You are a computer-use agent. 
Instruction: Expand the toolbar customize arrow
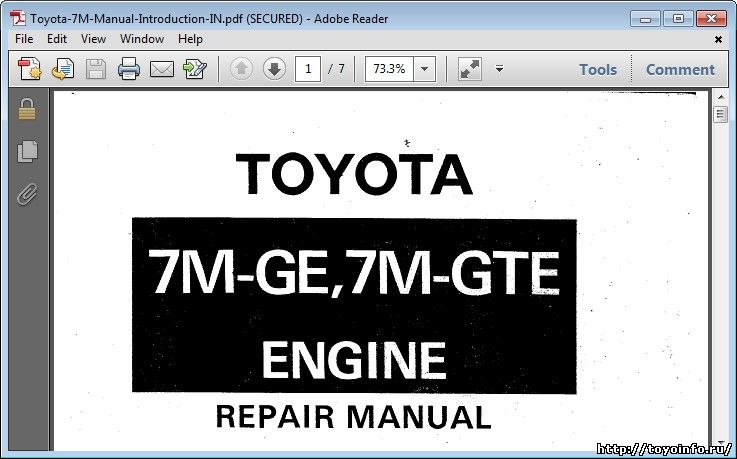tap(500, 69)
